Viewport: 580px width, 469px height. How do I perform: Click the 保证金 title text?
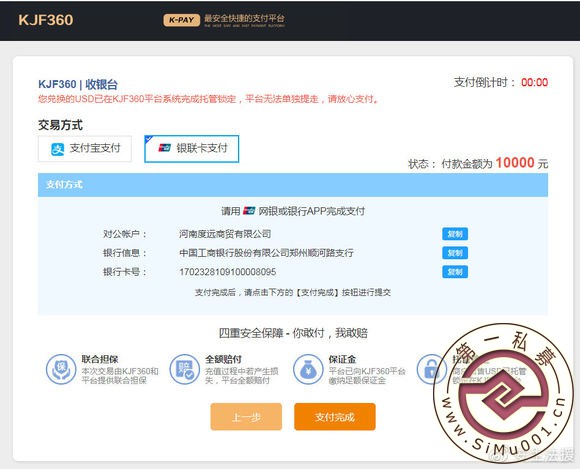(342, 359)
